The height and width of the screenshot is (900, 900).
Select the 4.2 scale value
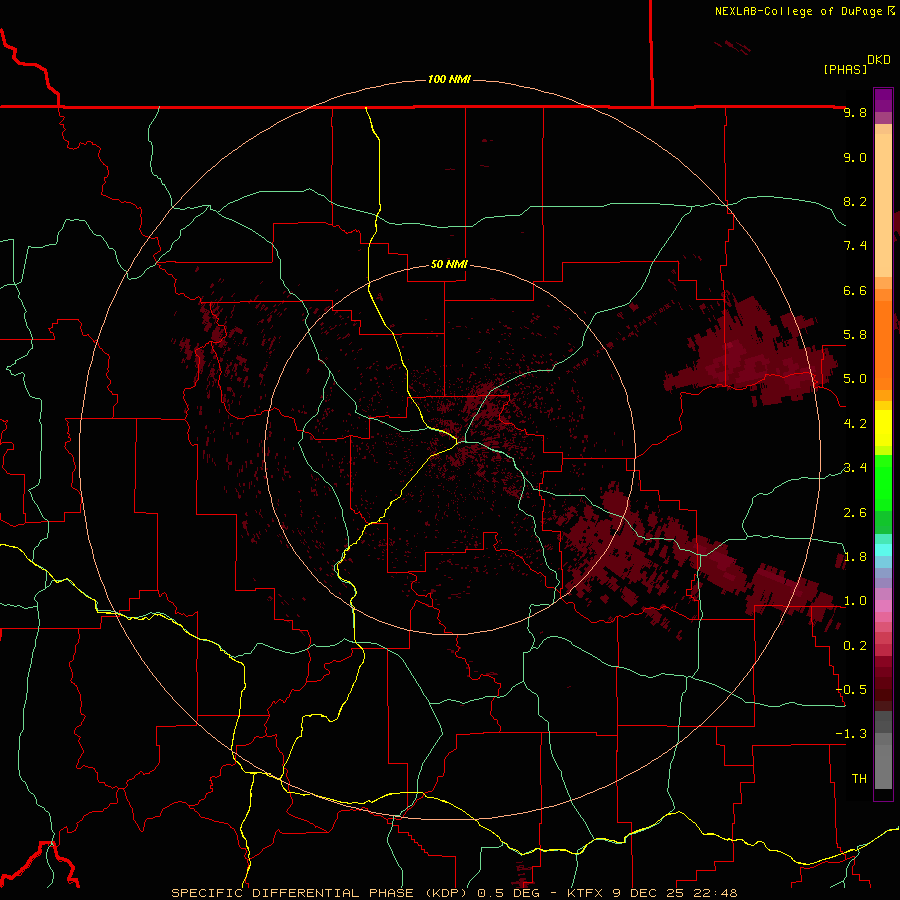(x=855, y=424)
